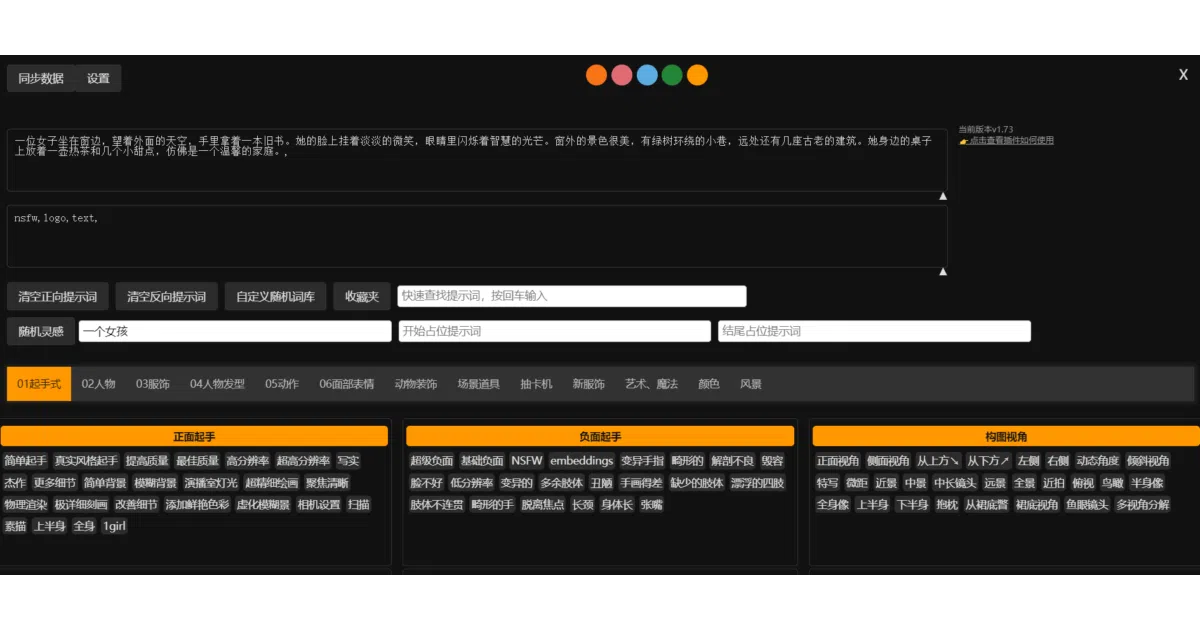
Task: Add the 添加鲜艳色彩 prompt tag
Action: (x=198, y=505)
